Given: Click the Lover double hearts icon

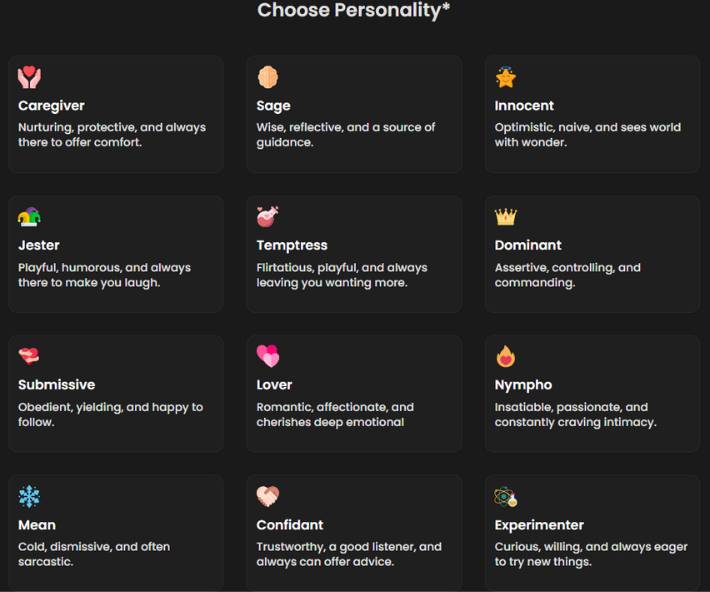Looking at the screenshot, I should (268, 356).
